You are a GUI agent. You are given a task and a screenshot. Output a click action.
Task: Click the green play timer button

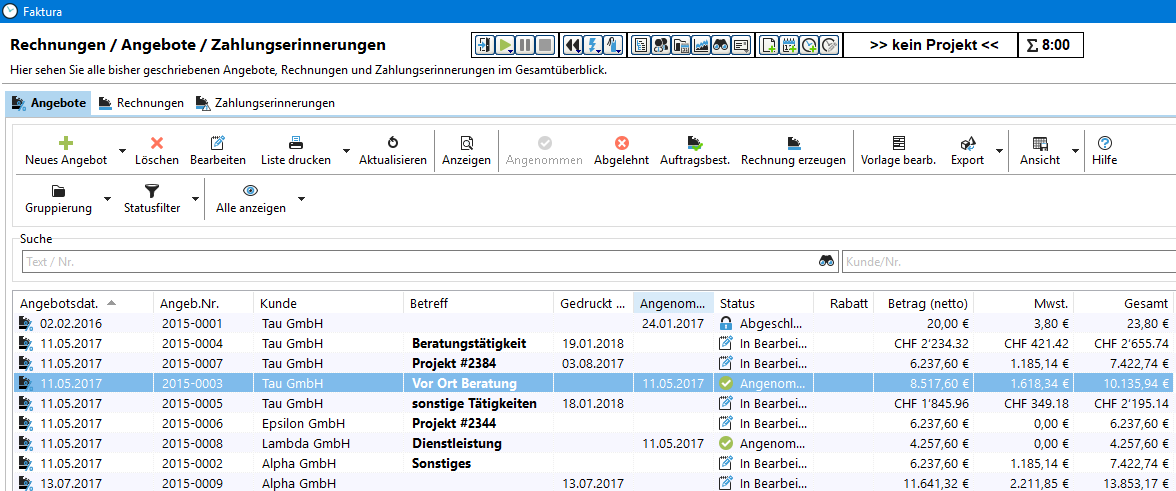point(506,45)
